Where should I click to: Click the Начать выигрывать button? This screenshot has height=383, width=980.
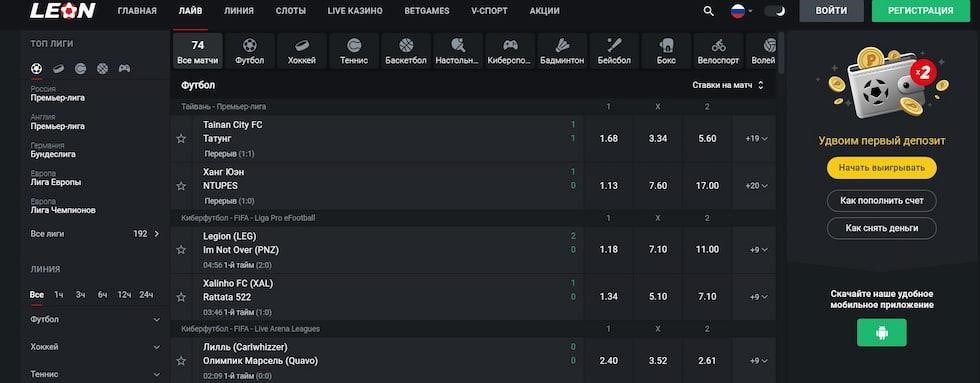click(x=881, y=167)
